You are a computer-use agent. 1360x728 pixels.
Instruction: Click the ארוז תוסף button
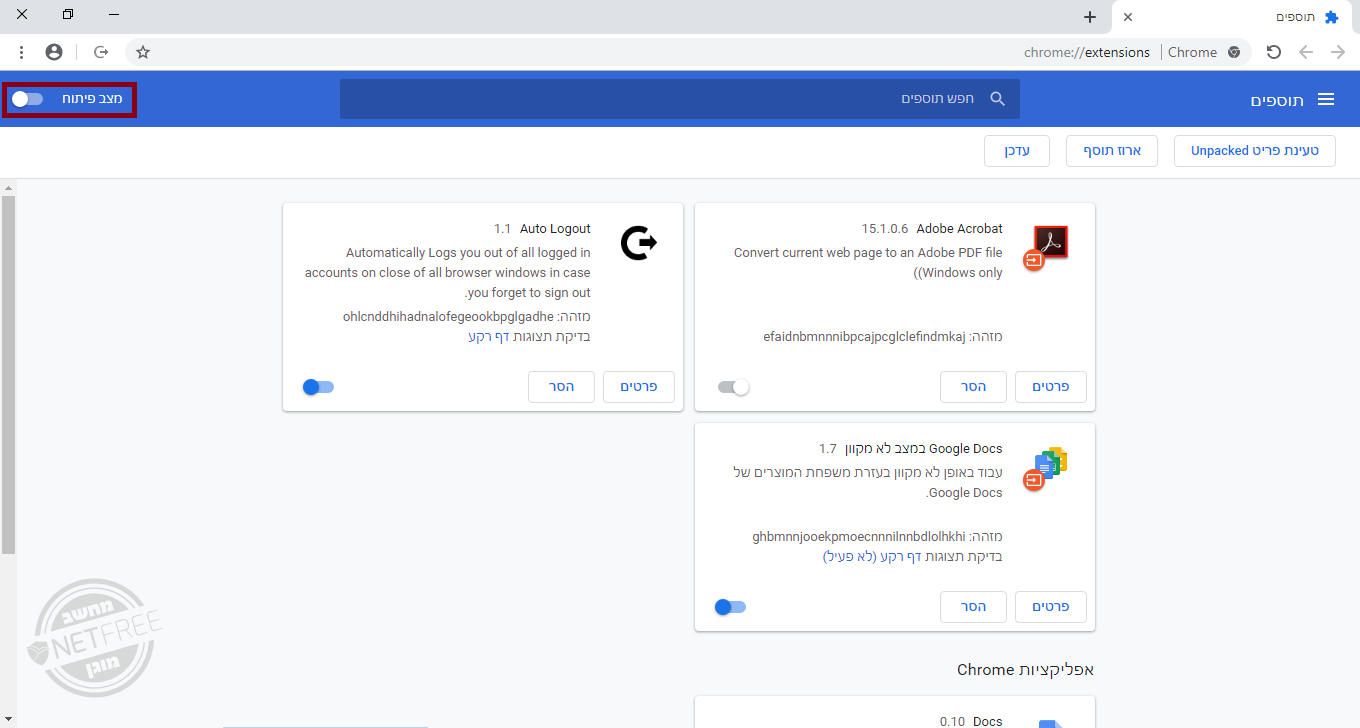[x=1112, y=151]
